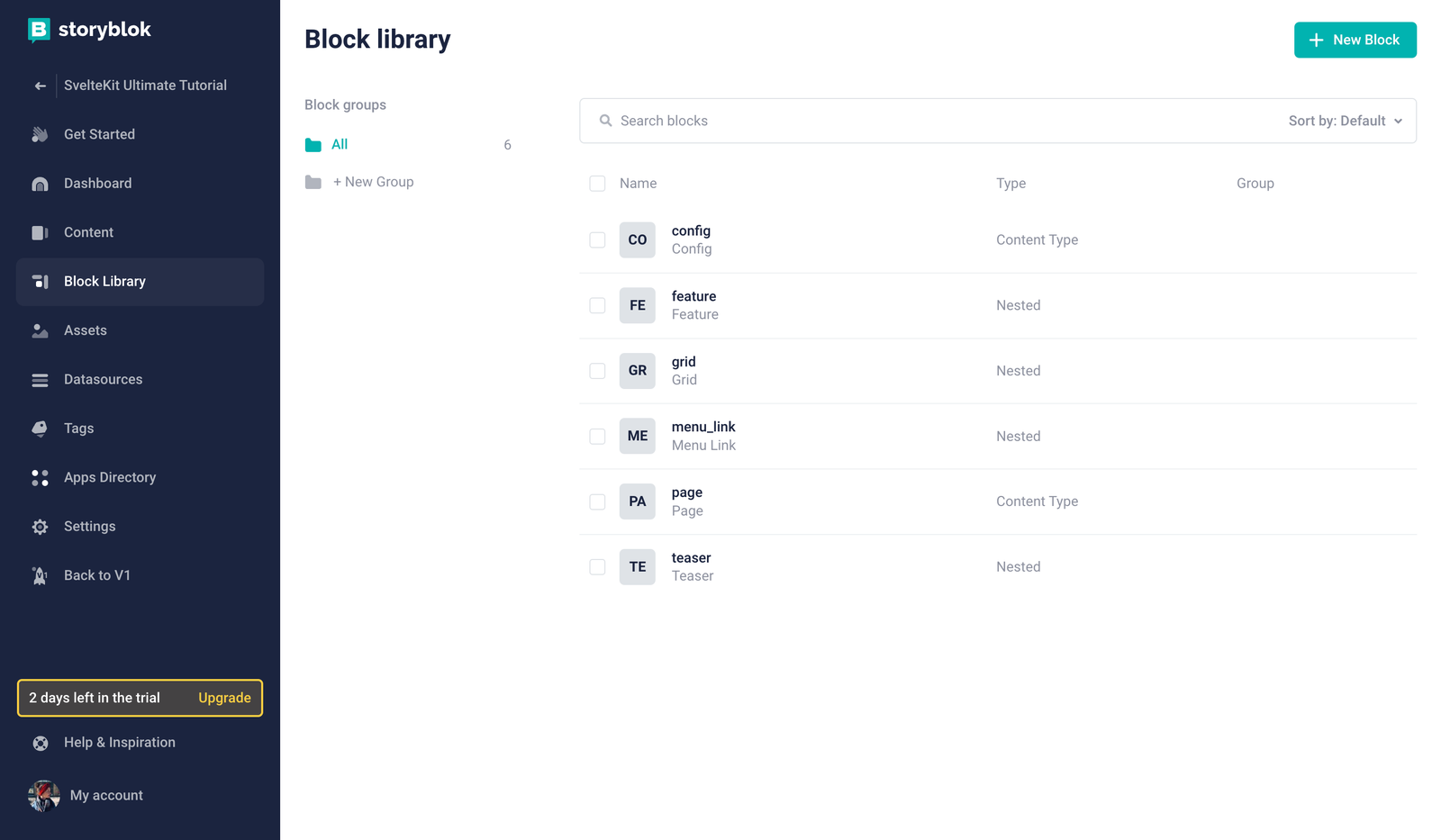Check the menu_link block checkbox

click(597, 436)
